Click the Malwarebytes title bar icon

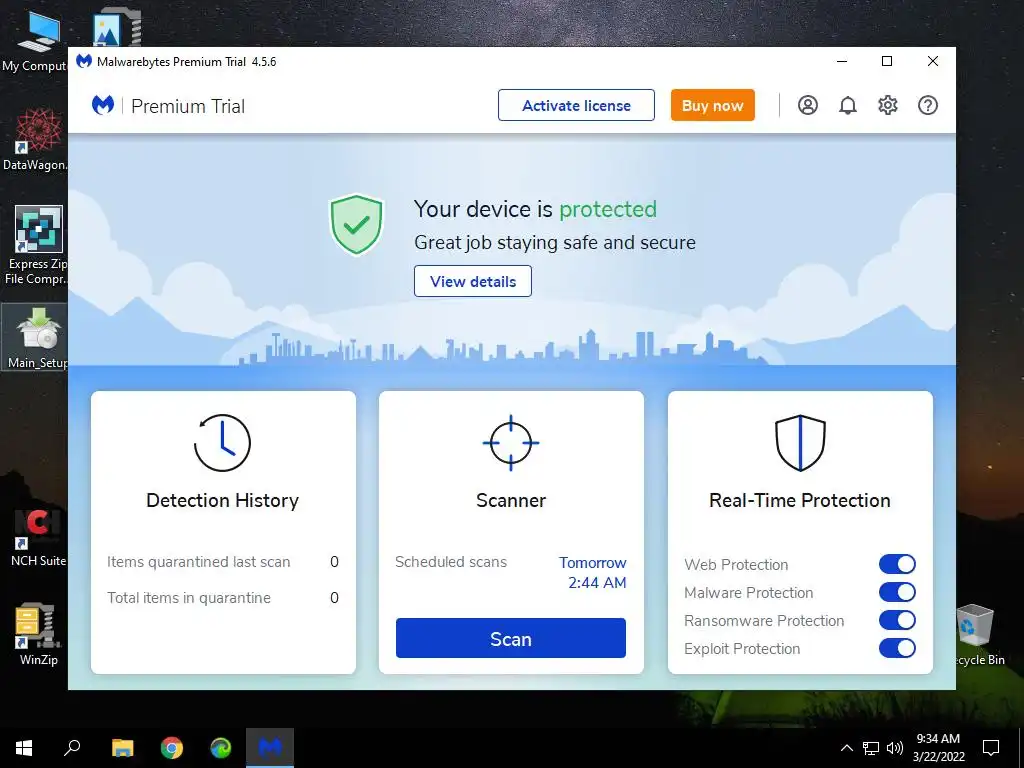pyautogui.click(x=84, y=61)
